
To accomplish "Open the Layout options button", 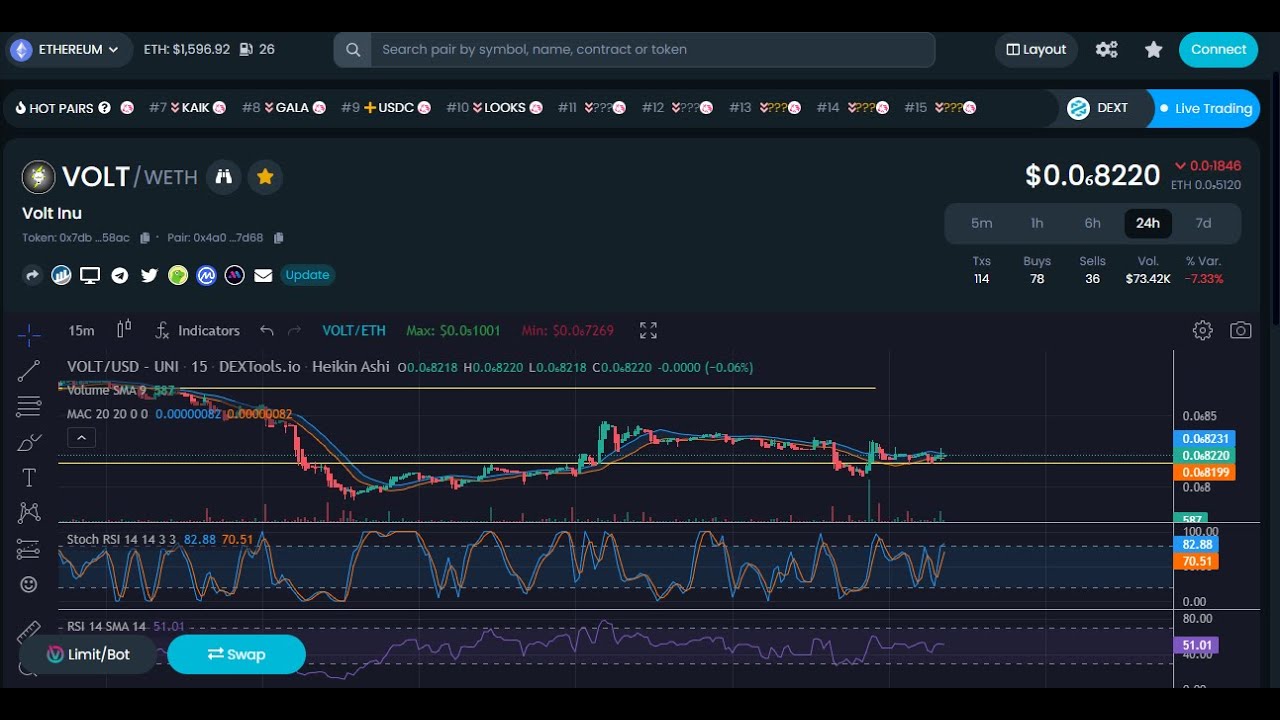I will coord(1036,49).
